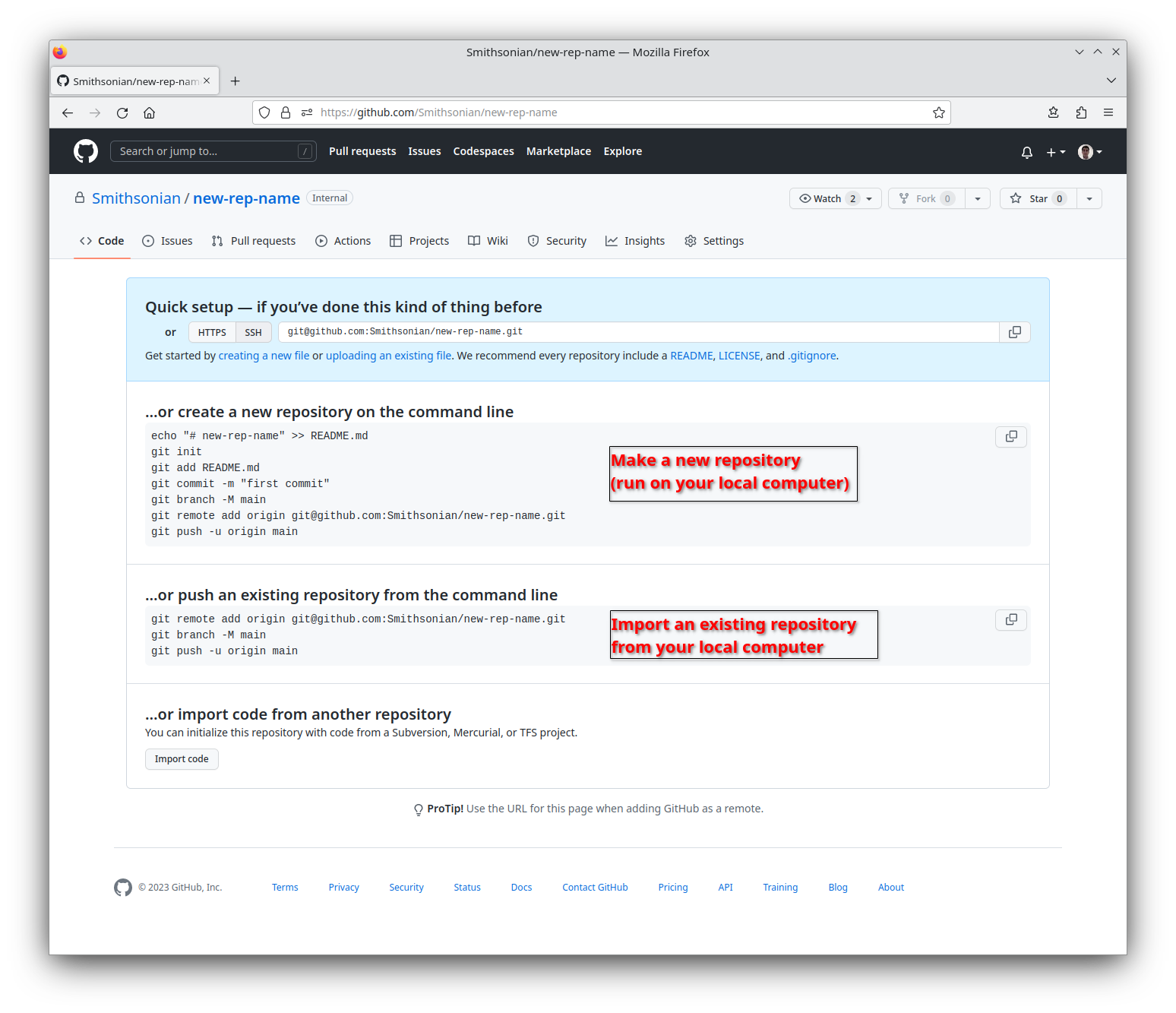Follow the uploading an existing file link
The width and height of the screenshot is (1176, 1013).
(x=389, y=356)
